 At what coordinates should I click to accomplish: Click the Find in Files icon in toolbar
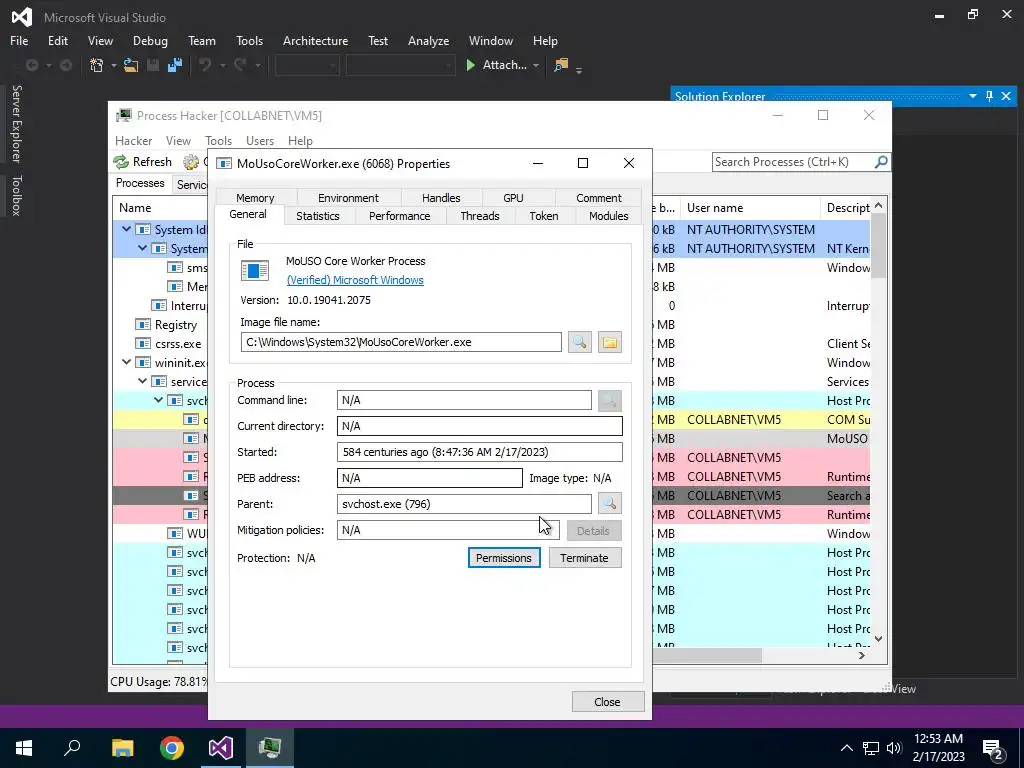tap(560, 65)
